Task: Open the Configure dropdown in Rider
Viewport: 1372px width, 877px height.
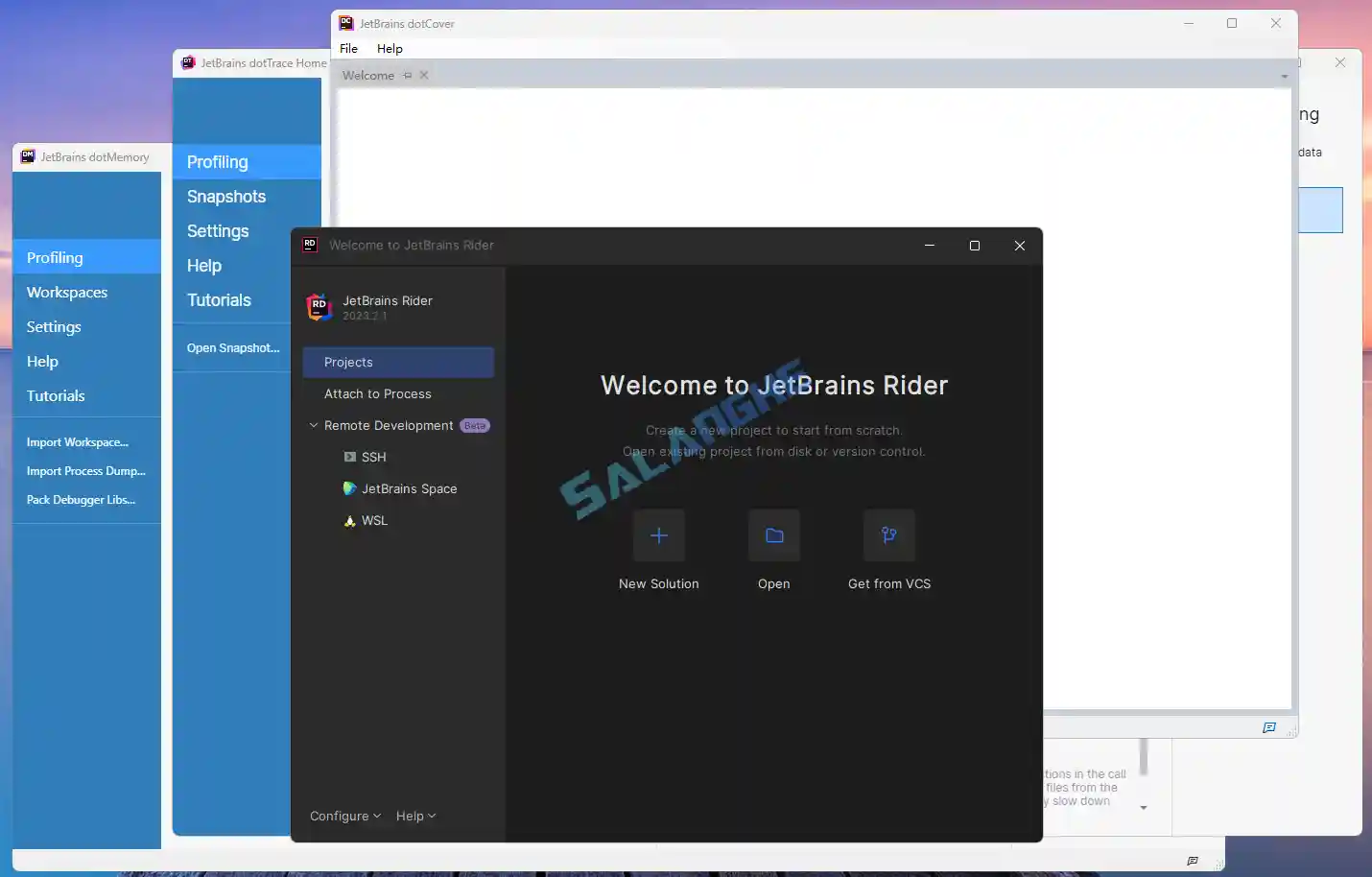Action: tap(345, 816)
